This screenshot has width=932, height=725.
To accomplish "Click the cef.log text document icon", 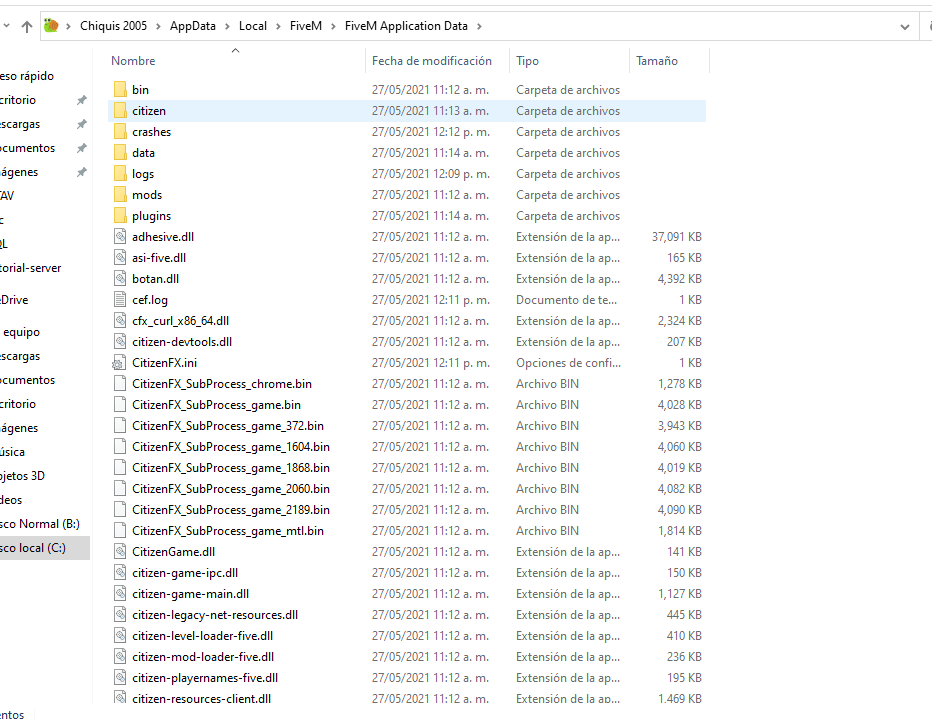I will [118, 299].
